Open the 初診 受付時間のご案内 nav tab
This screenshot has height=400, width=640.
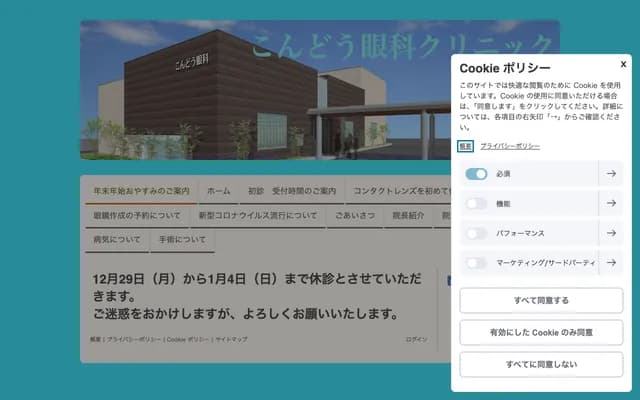tap(291, 191)
